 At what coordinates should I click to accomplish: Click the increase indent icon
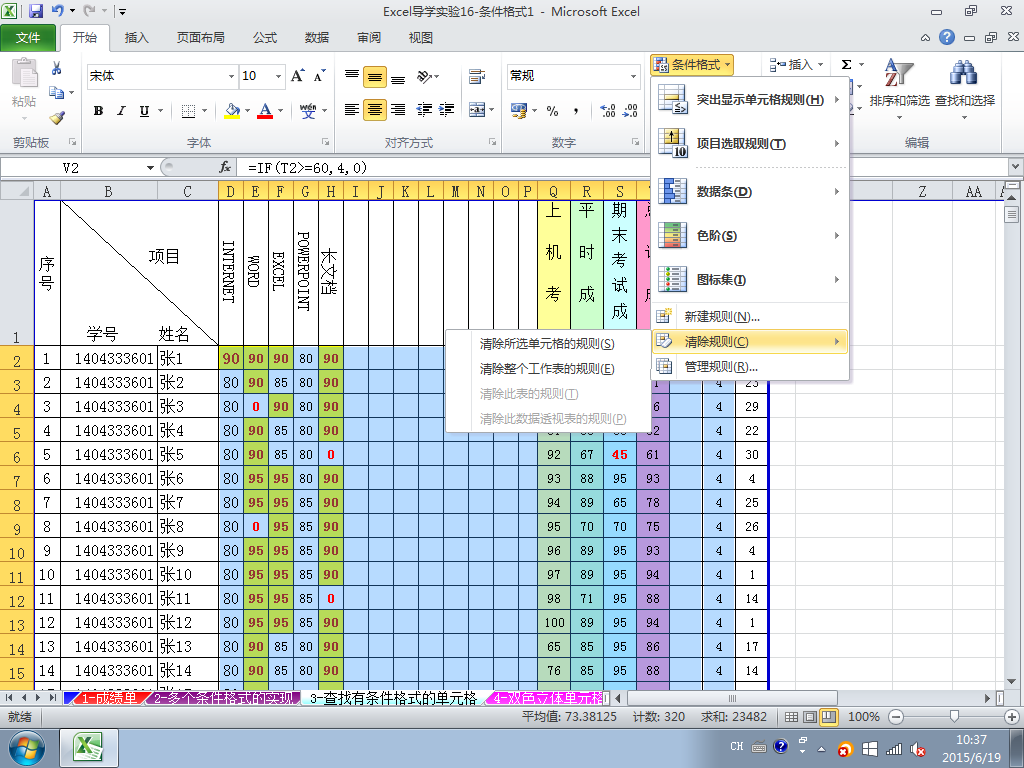[447, 110]
